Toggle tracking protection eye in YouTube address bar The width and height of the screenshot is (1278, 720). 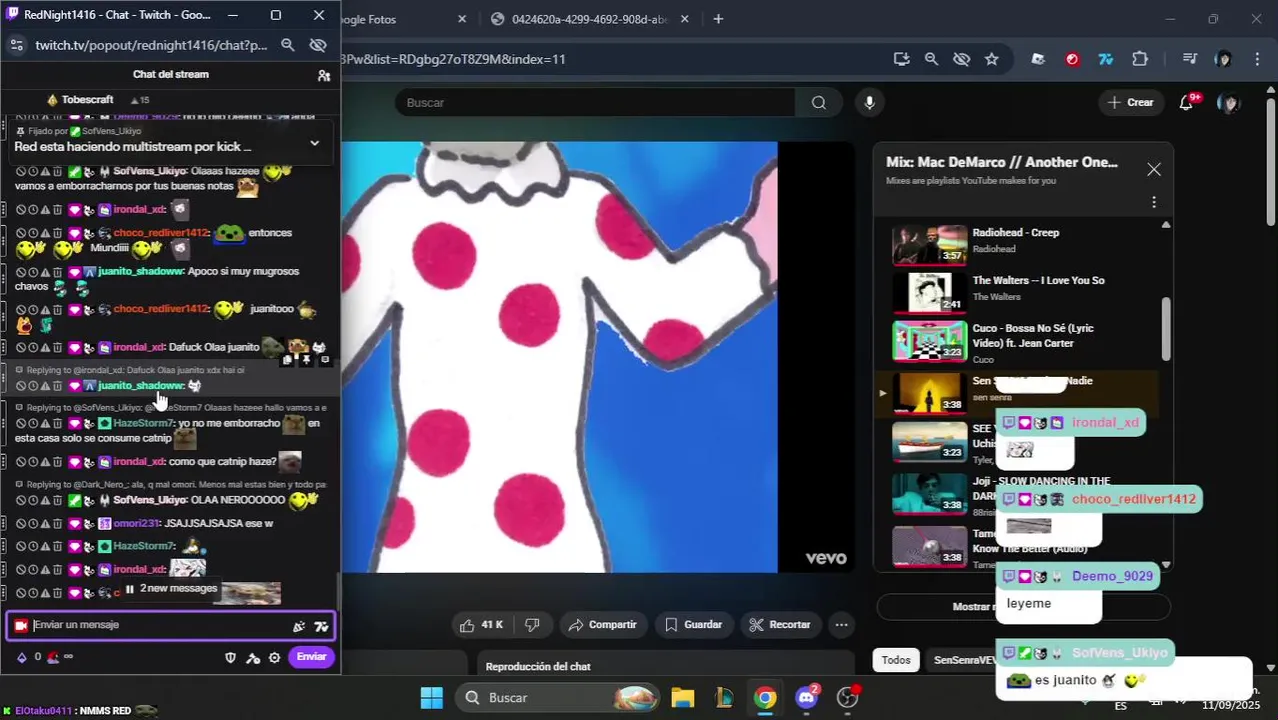click(x=961, y=59)
